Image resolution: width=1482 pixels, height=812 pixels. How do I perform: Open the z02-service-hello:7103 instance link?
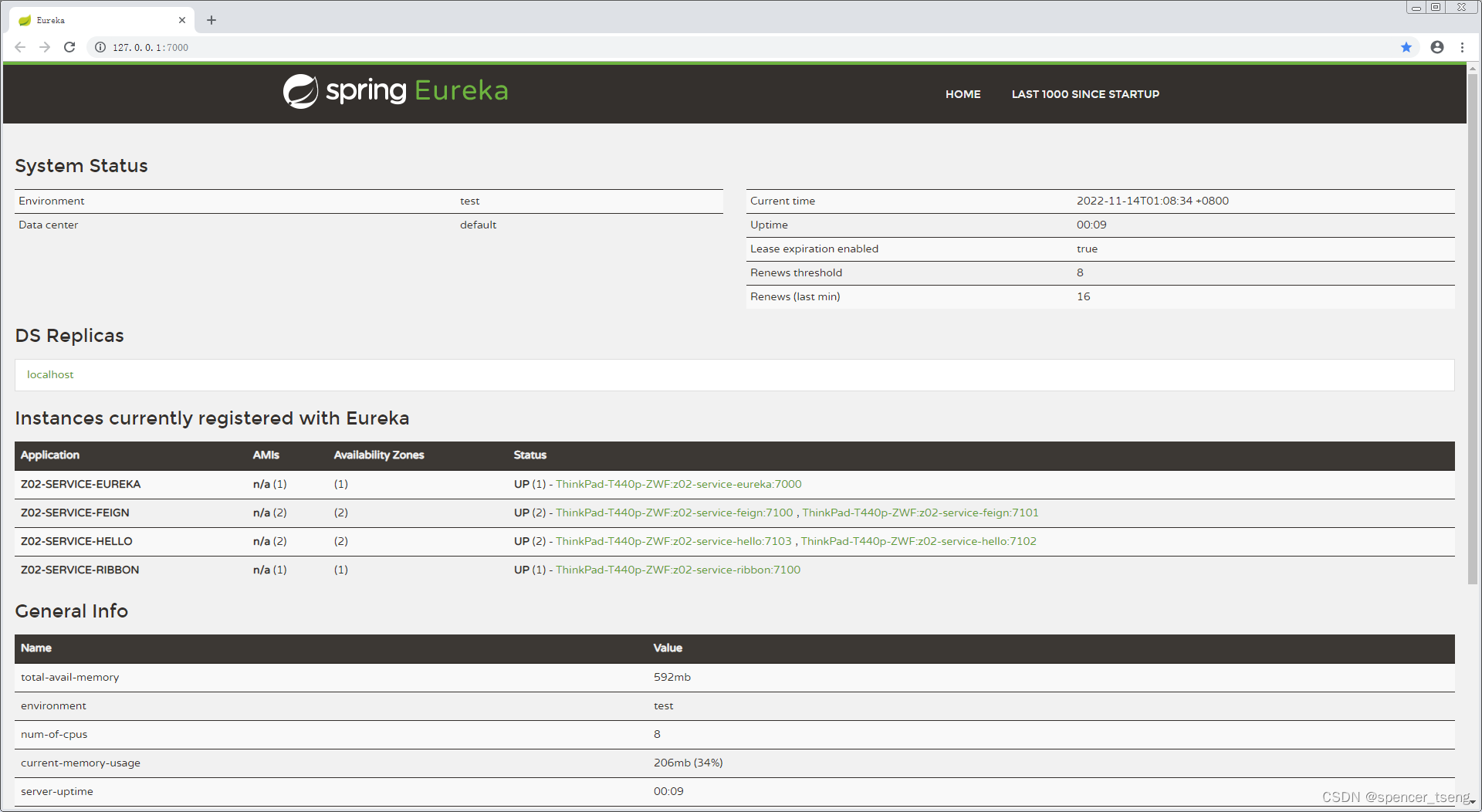pyautogui.click(x=672, y=541)
